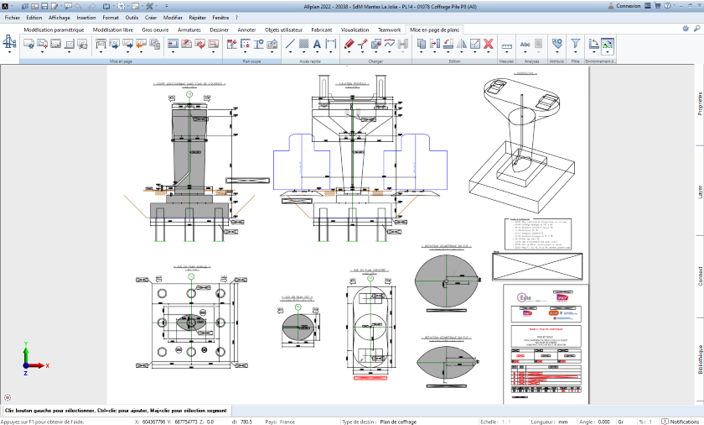Switch to the Modélisation paramétrique tab
The image size is (704, 425).
[54, 30]
